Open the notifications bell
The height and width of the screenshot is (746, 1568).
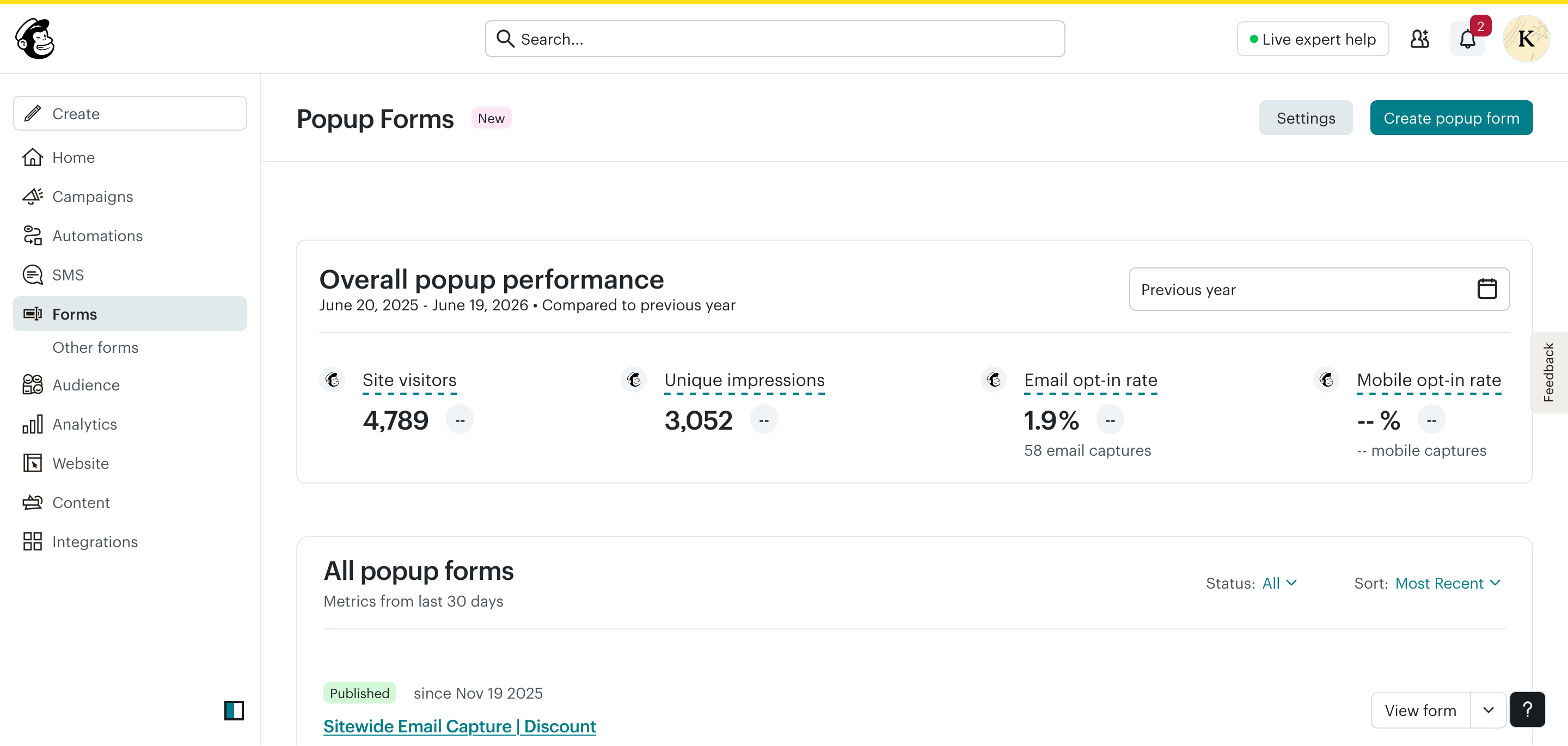tap(1468, 39)
